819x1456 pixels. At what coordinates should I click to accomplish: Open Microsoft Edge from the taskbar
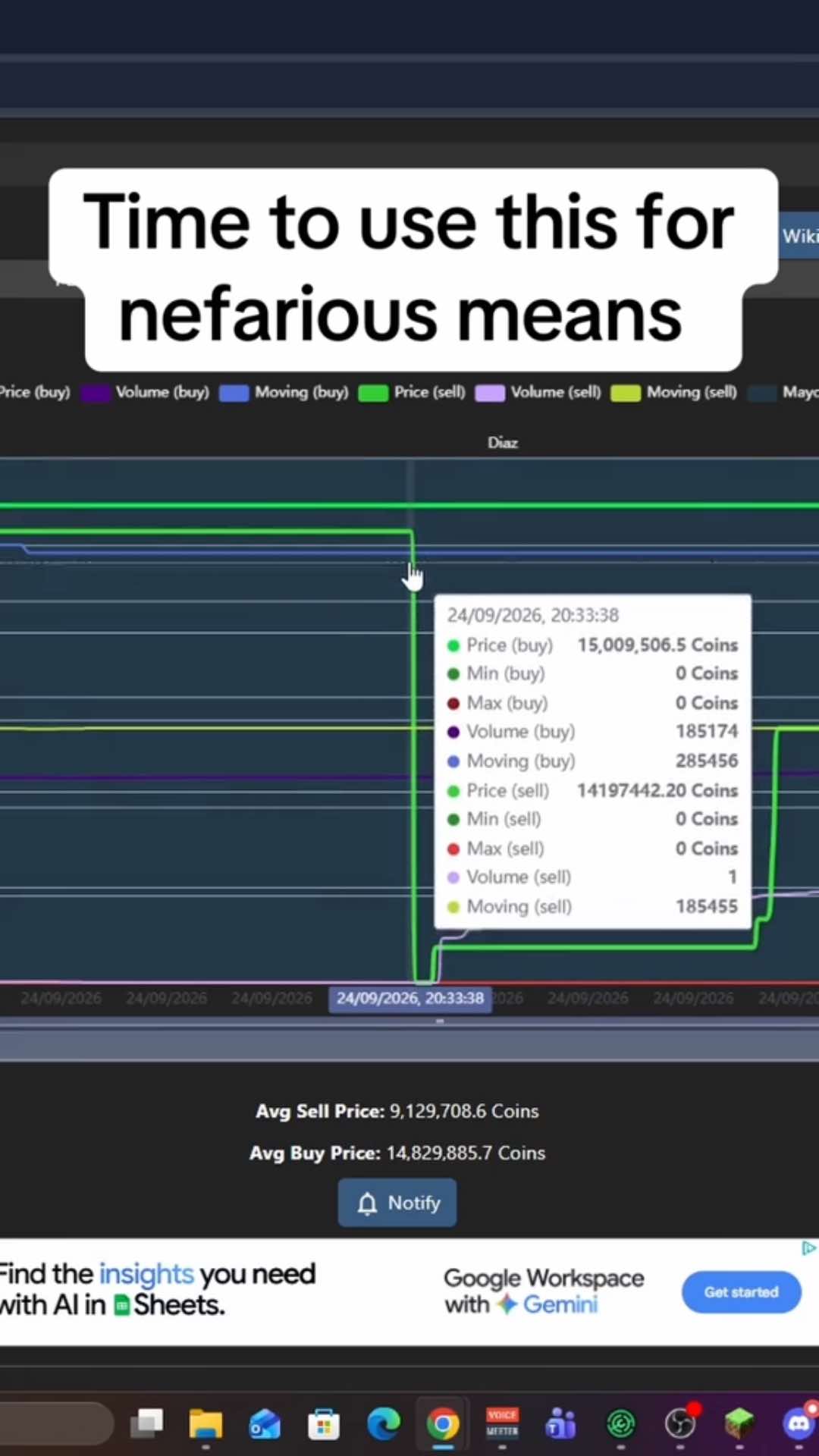pos(384,1424)
